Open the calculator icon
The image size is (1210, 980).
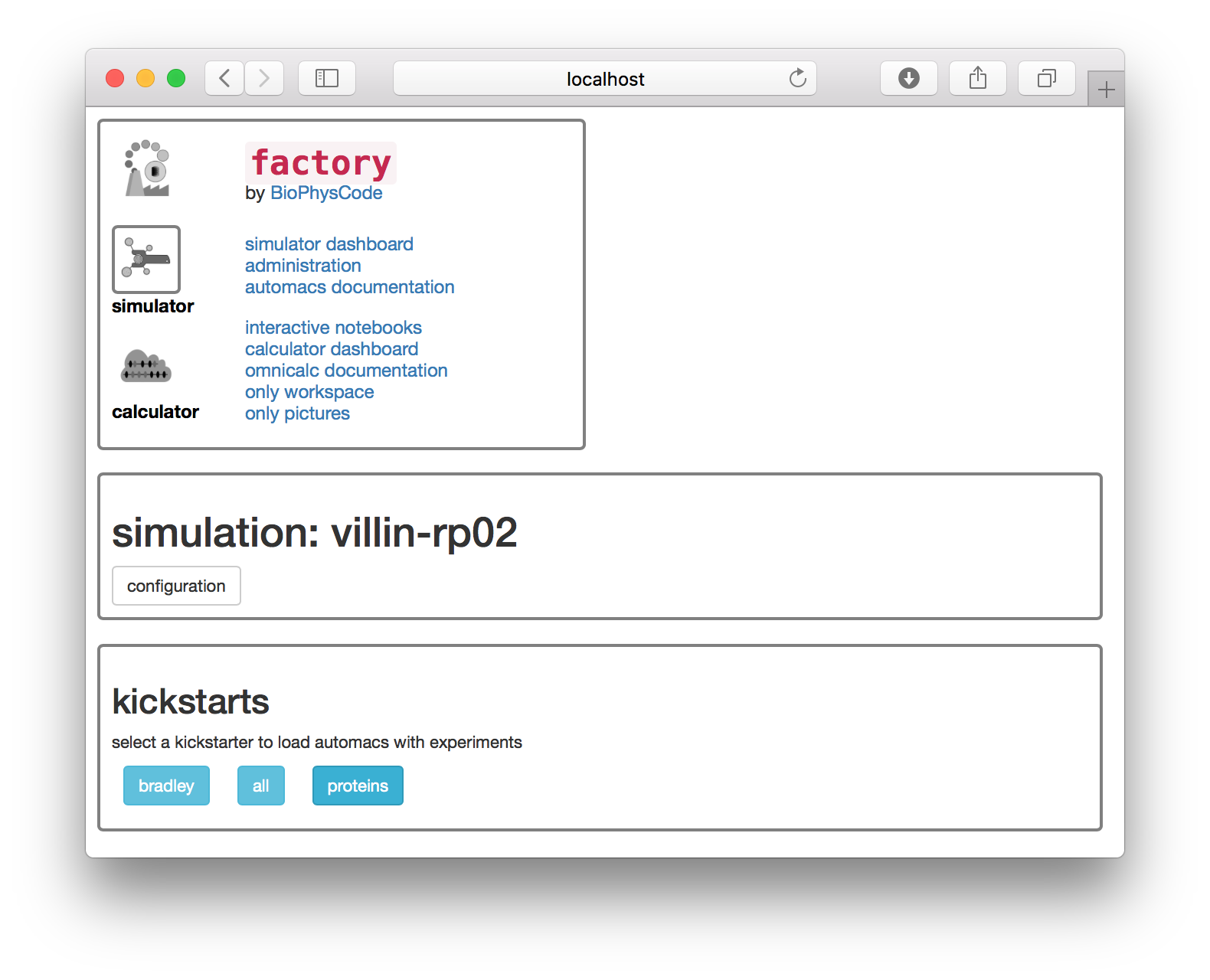pyautogui.click(x=146, y=366)
